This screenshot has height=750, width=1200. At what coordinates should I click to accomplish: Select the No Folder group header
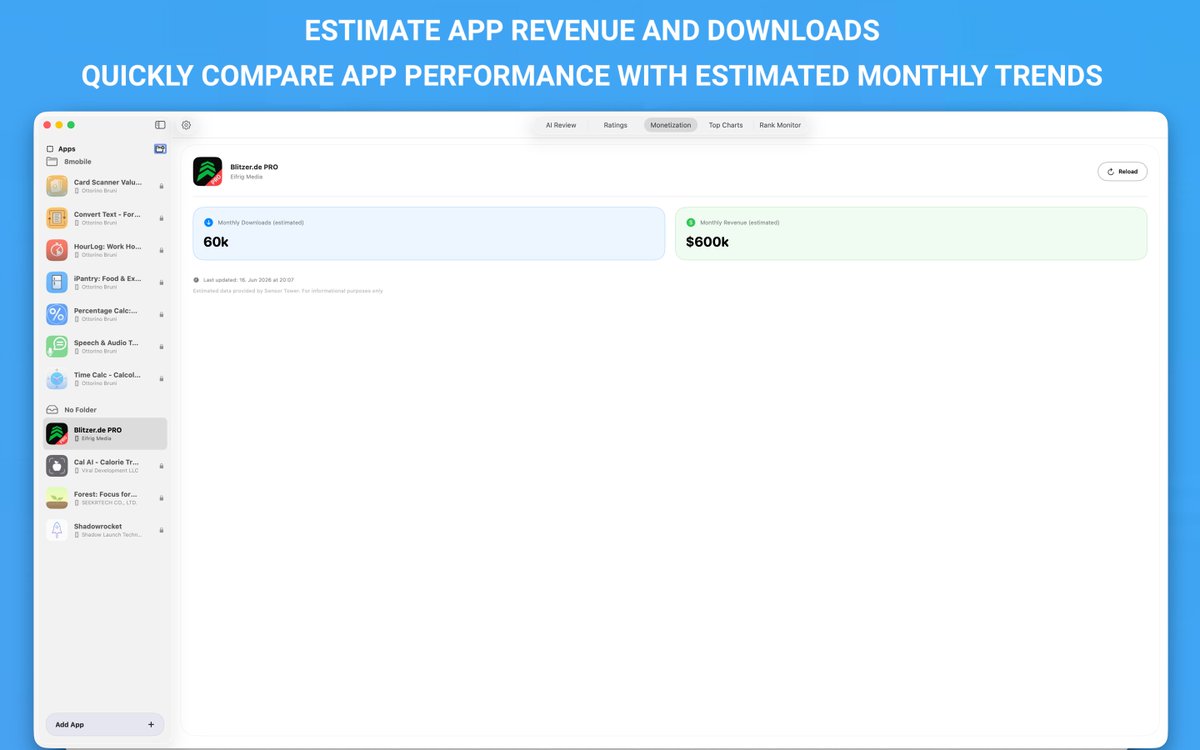pyautogui.click(x=105, y=410)
